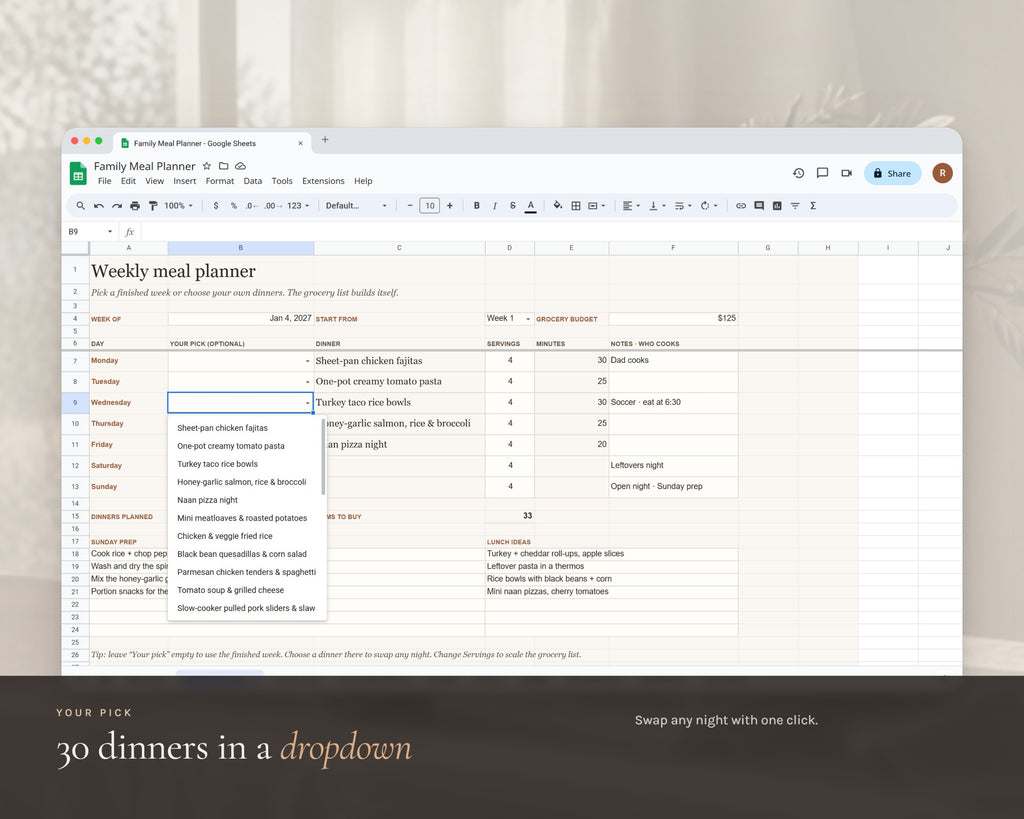Create a filter

coord(795,206)
